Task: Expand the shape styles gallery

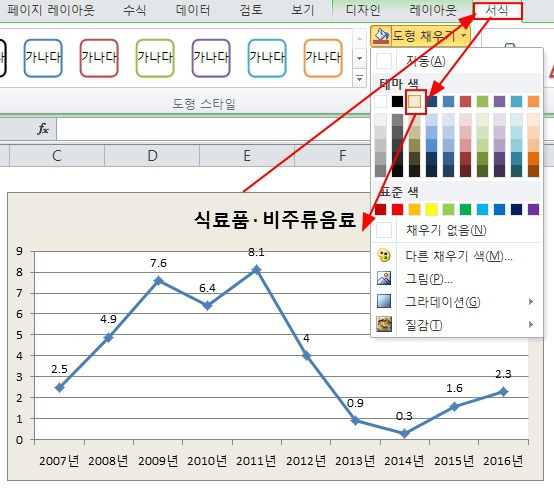Action: click(x=359, y=78)
